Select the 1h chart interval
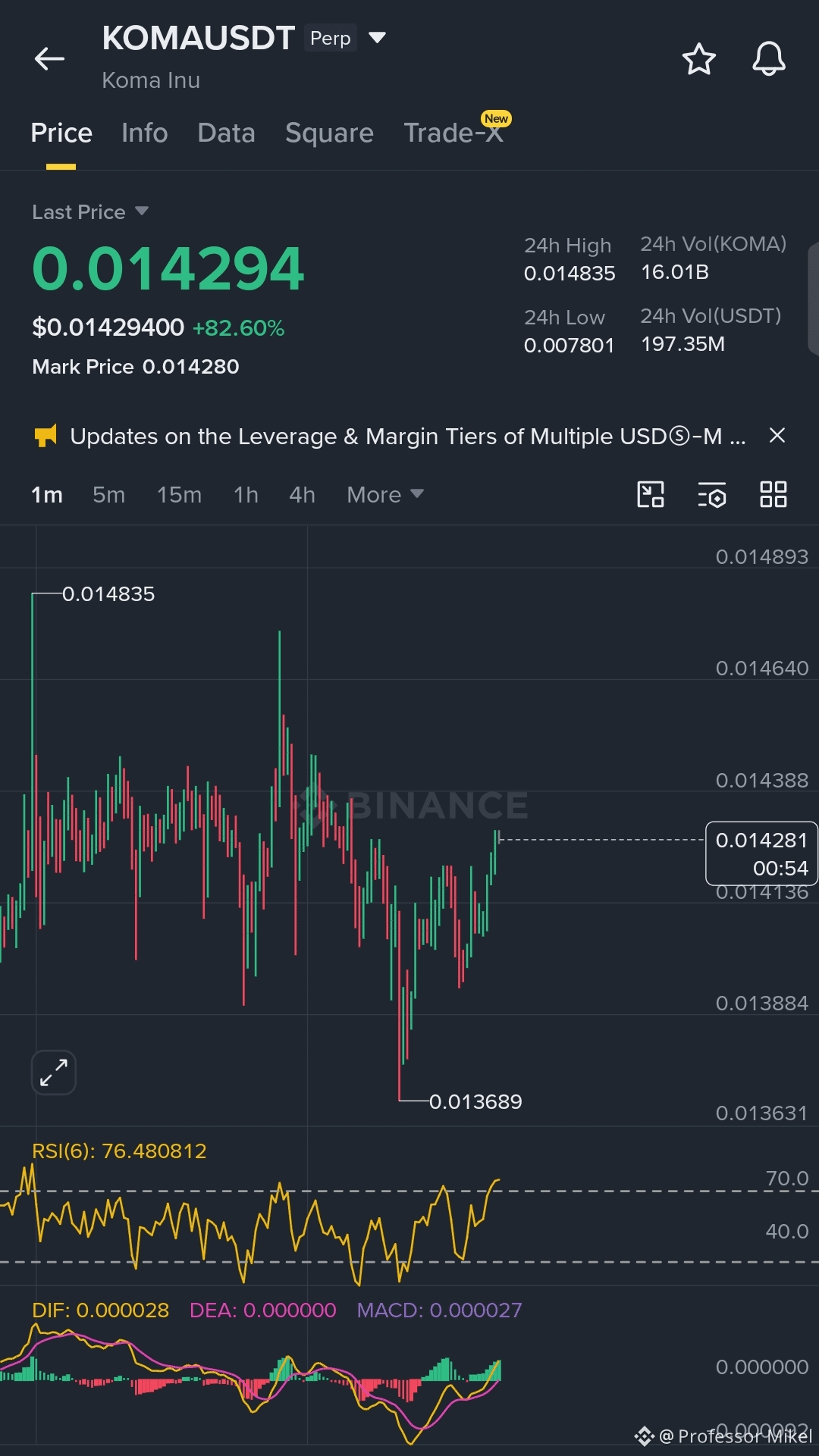 coord(246,495)
